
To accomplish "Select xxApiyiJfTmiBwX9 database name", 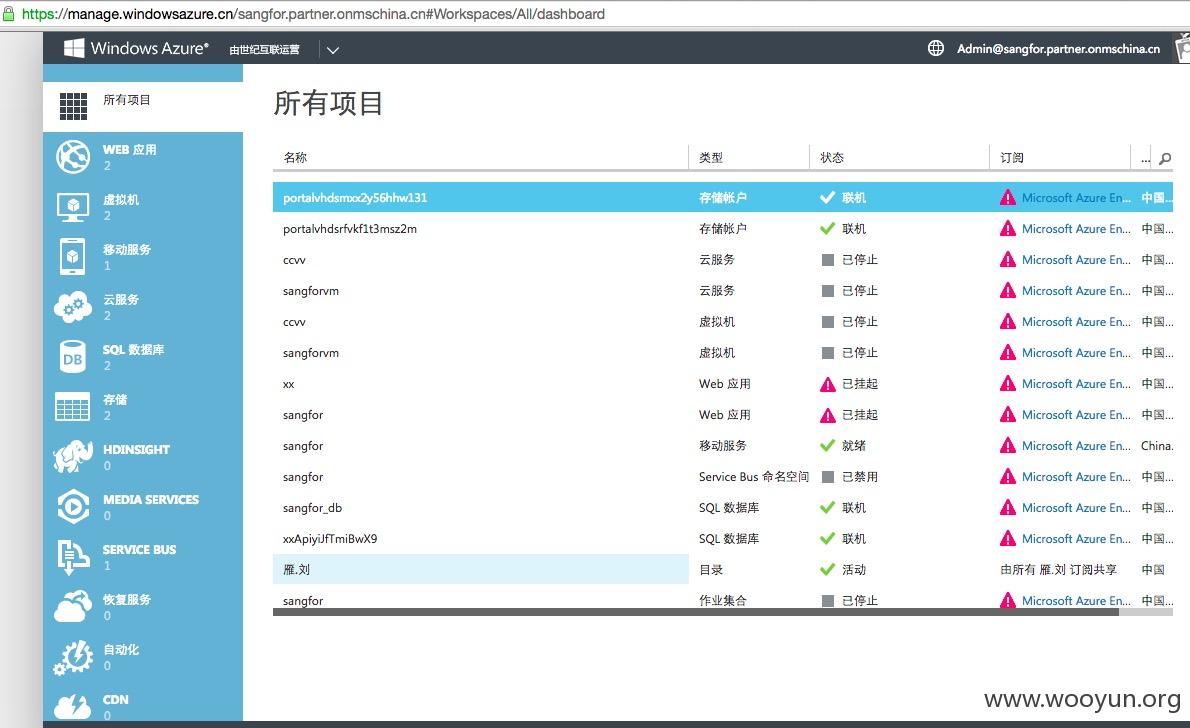I will (x=330, y=538).
